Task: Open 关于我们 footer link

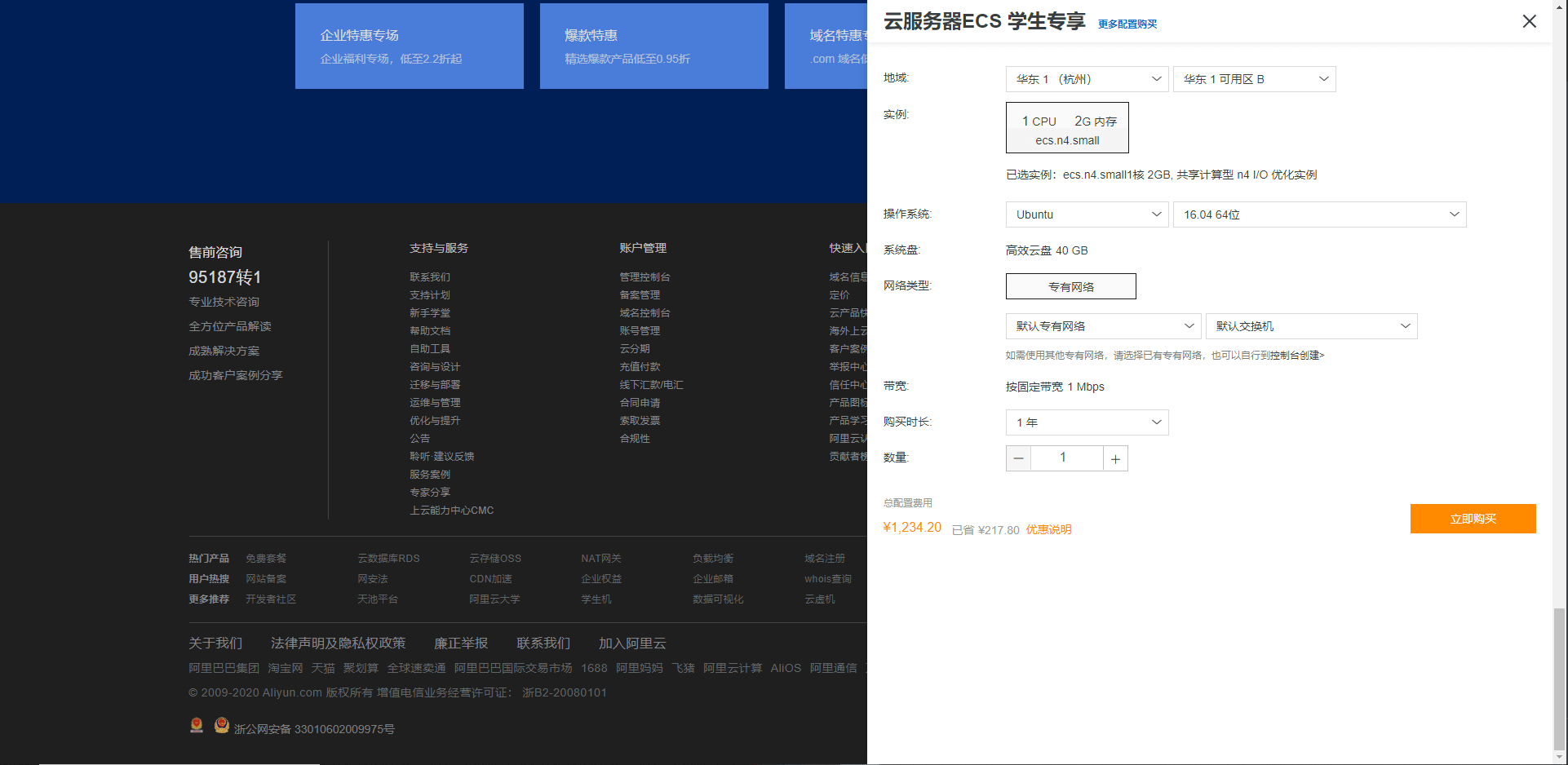Action: click(x=215, y=643)
